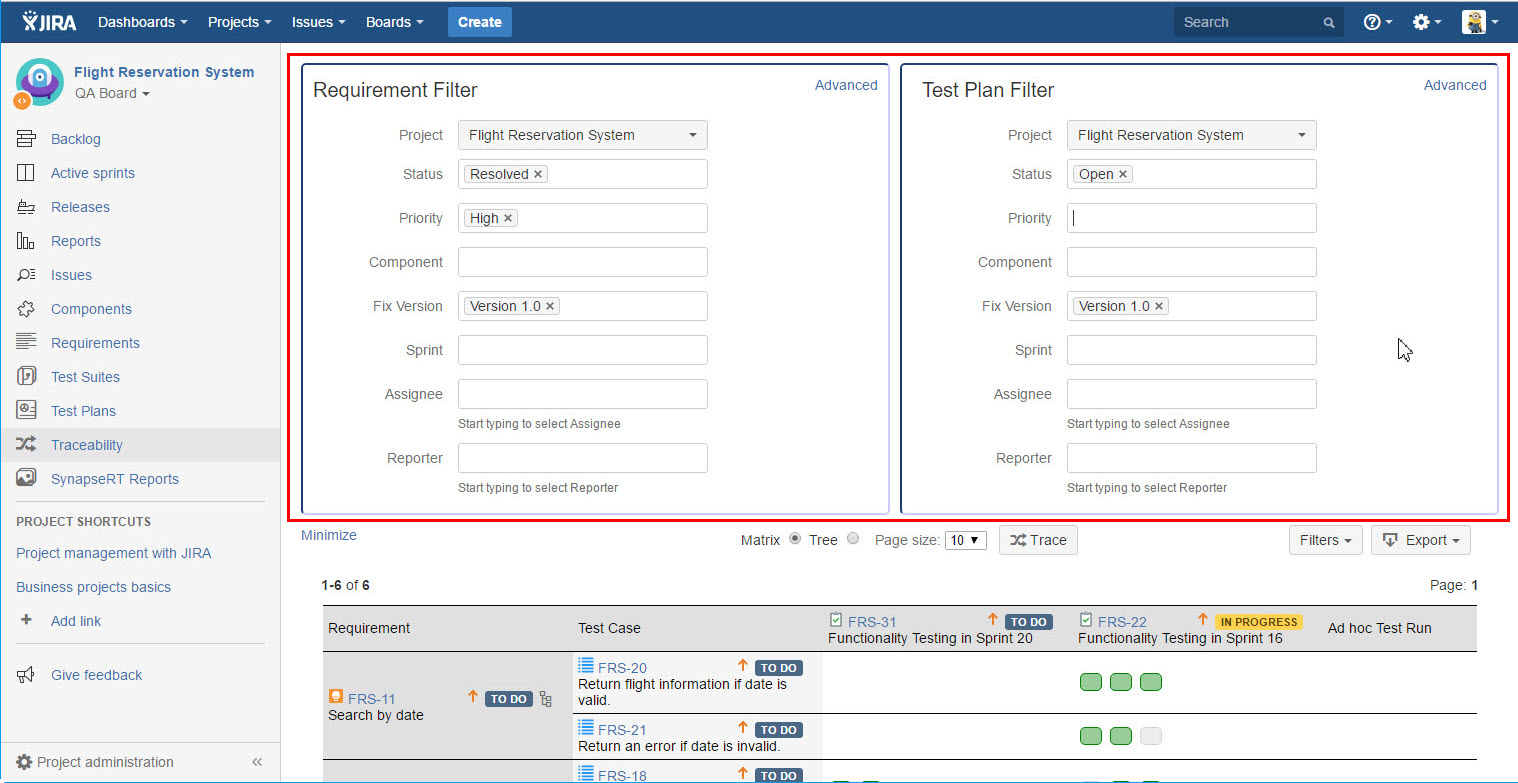Click the search magnifier icon
The width and height of the screenshot is (1518, 783).
point(1329,22)
